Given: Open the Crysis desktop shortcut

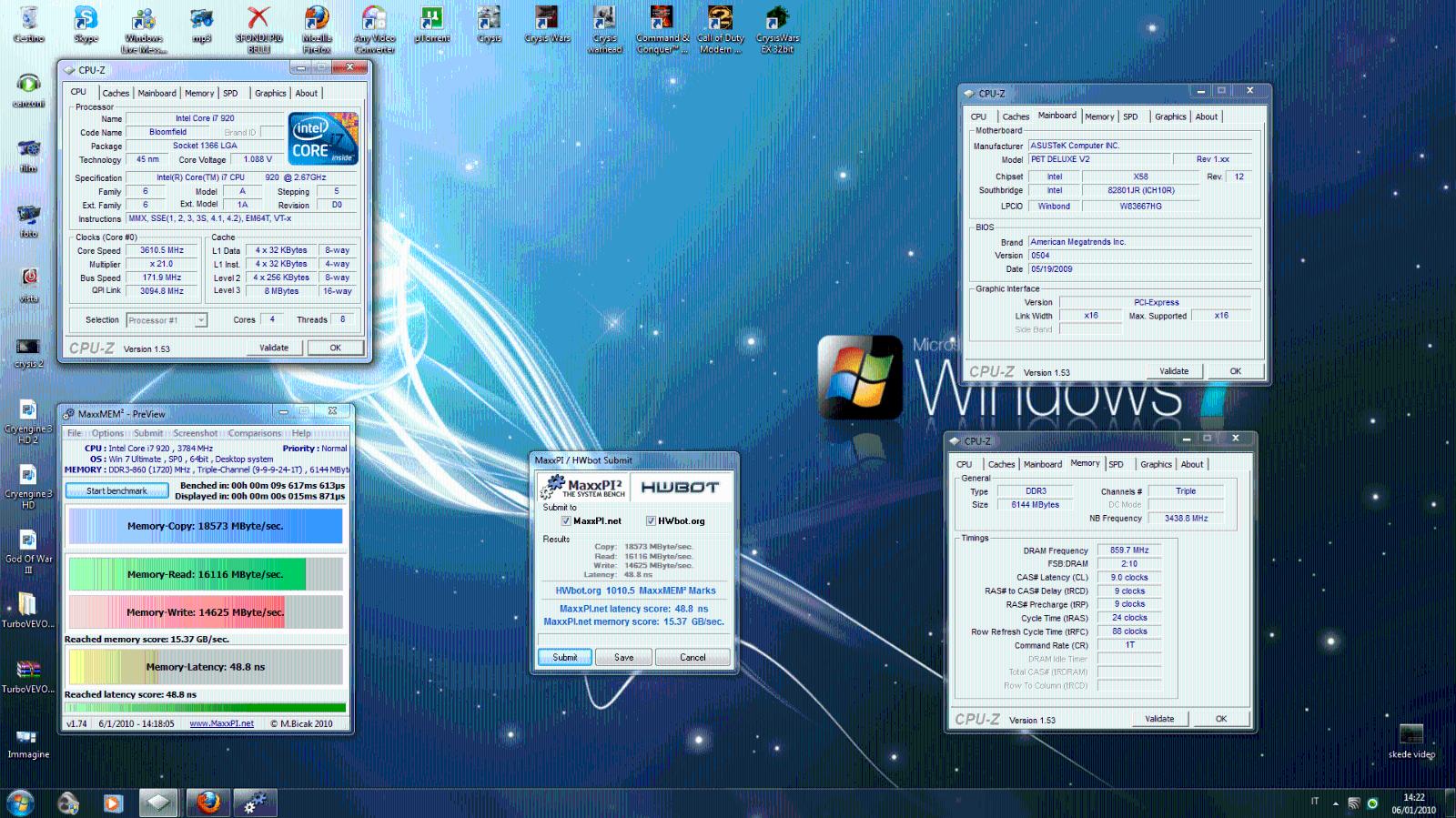Looking at the screenshot, I should (x=490, y=25).
